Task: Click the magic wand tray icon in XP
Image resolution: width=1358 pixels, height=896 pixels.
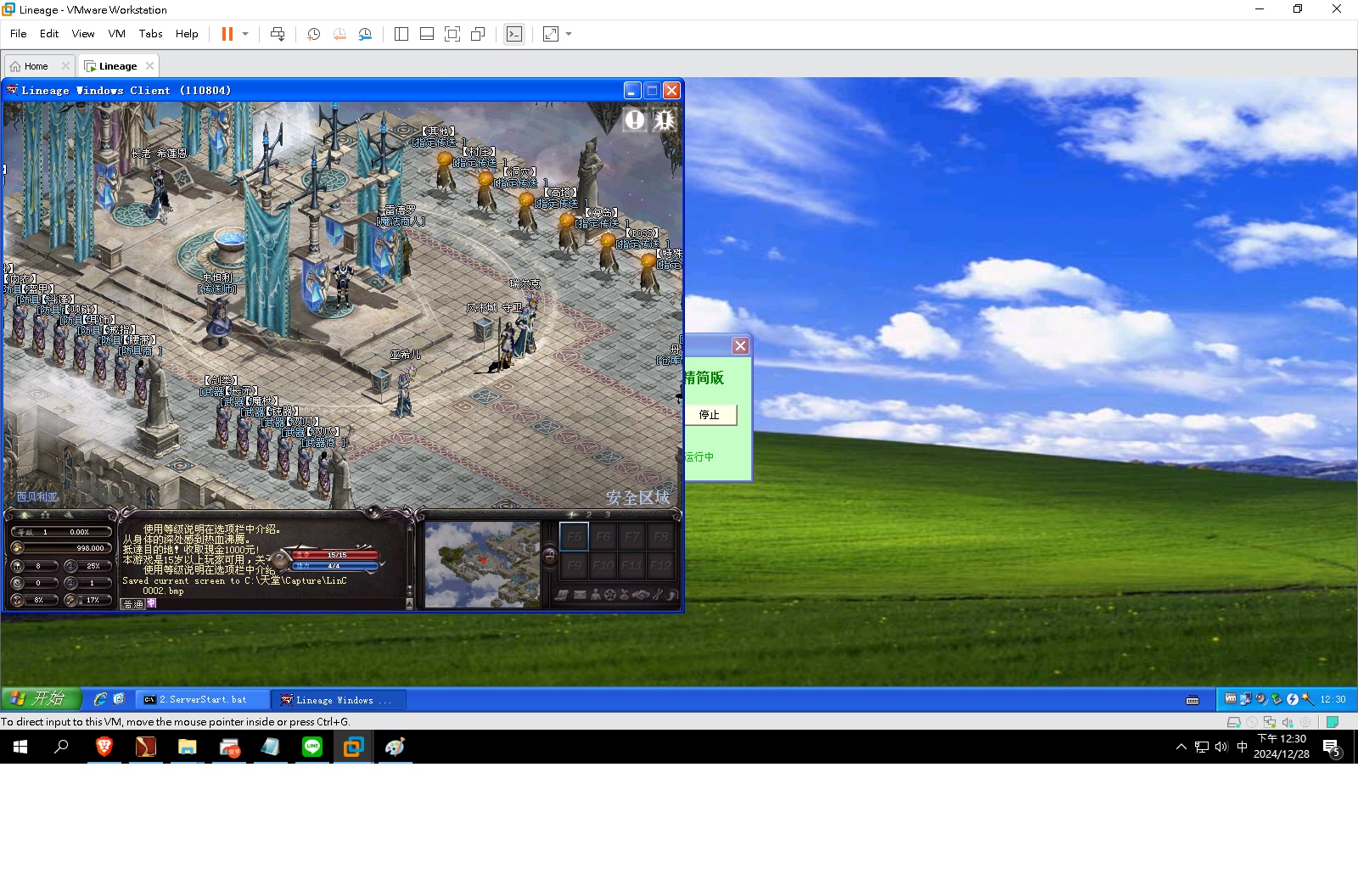Action: [1307, 699]
